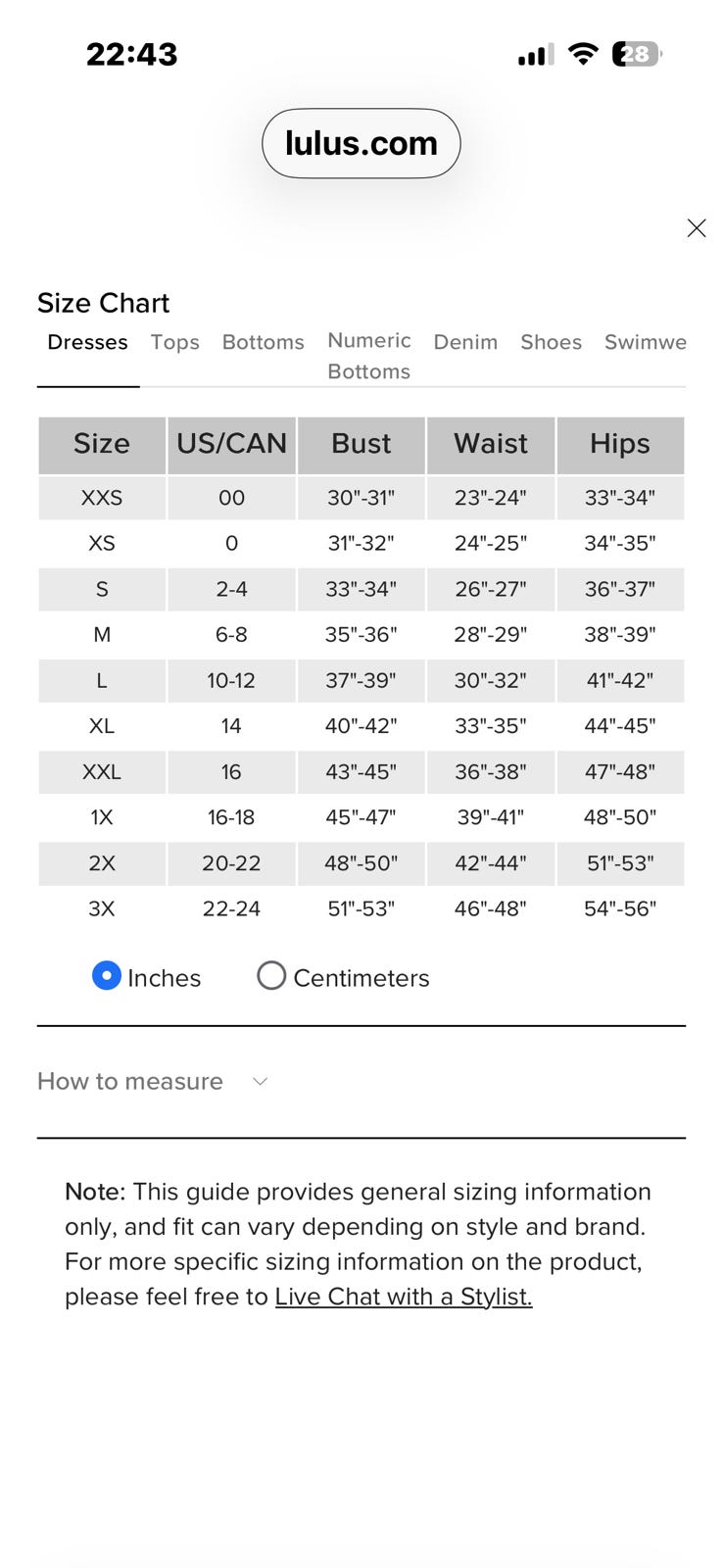723x1568 pixels.
Task: Switch to the Tops tab
Action: [x=174, y=342]
